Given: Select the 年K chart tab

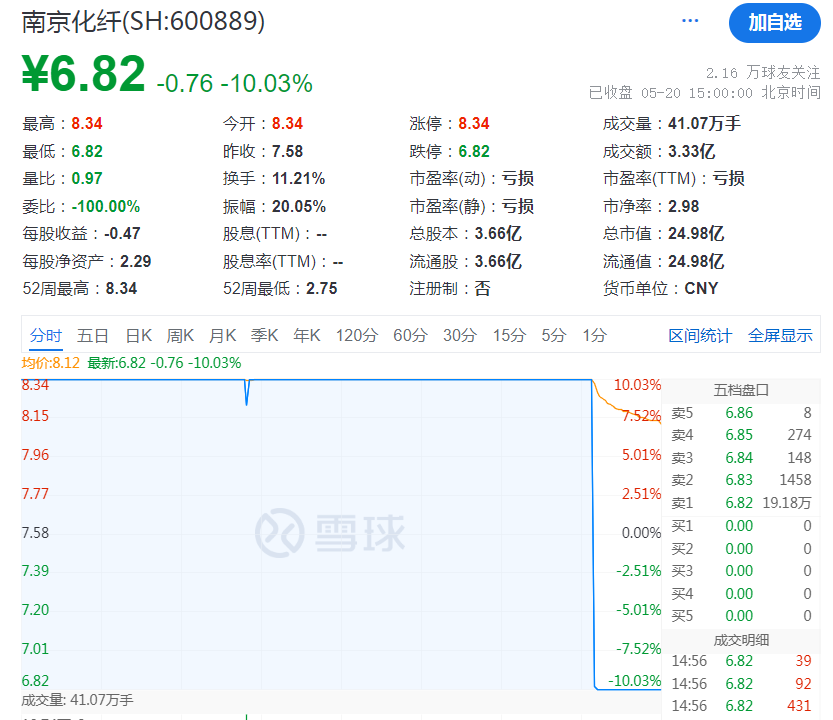Looking at the screenshot, I should click(x=307, y=335).
